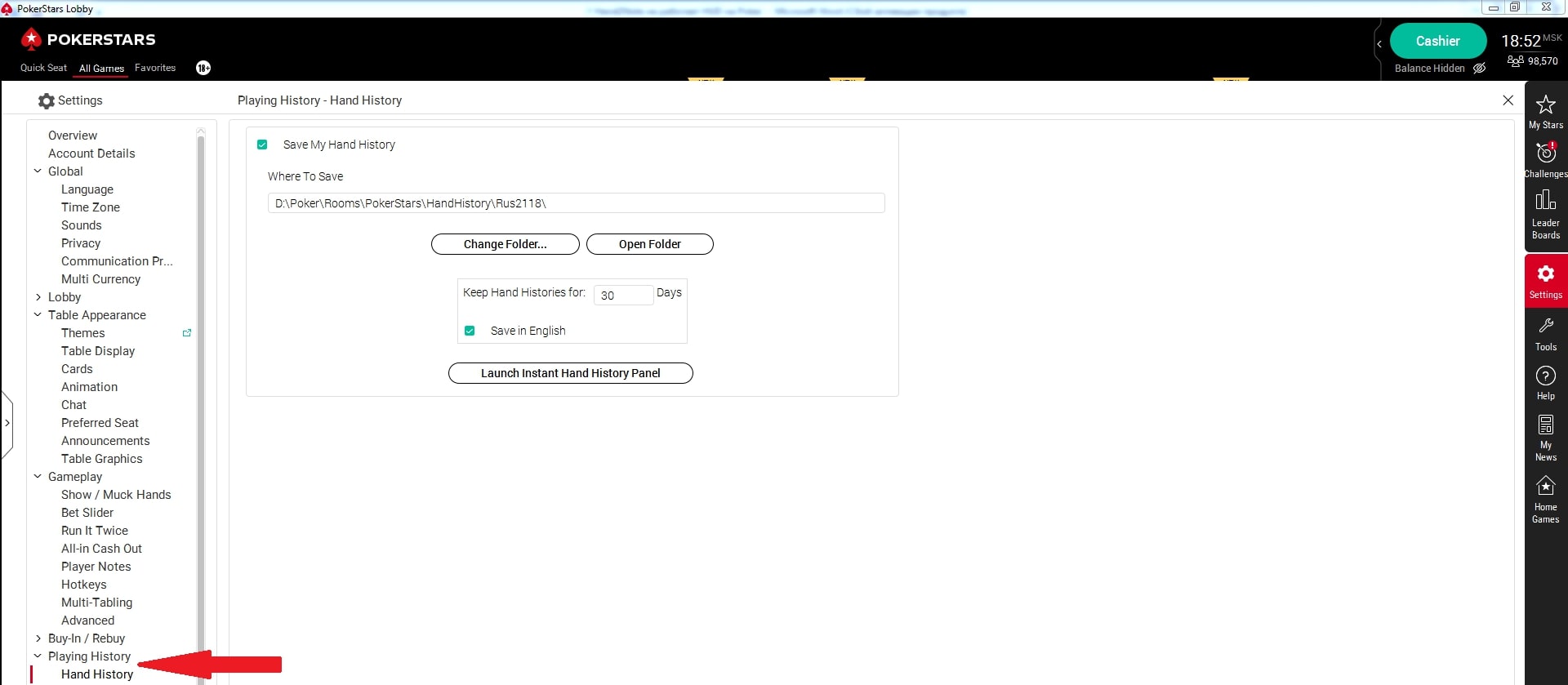The width and height of the screenshot is (1568, 685).
Task: Open Time Zone settings
Action: pos(91,207)
